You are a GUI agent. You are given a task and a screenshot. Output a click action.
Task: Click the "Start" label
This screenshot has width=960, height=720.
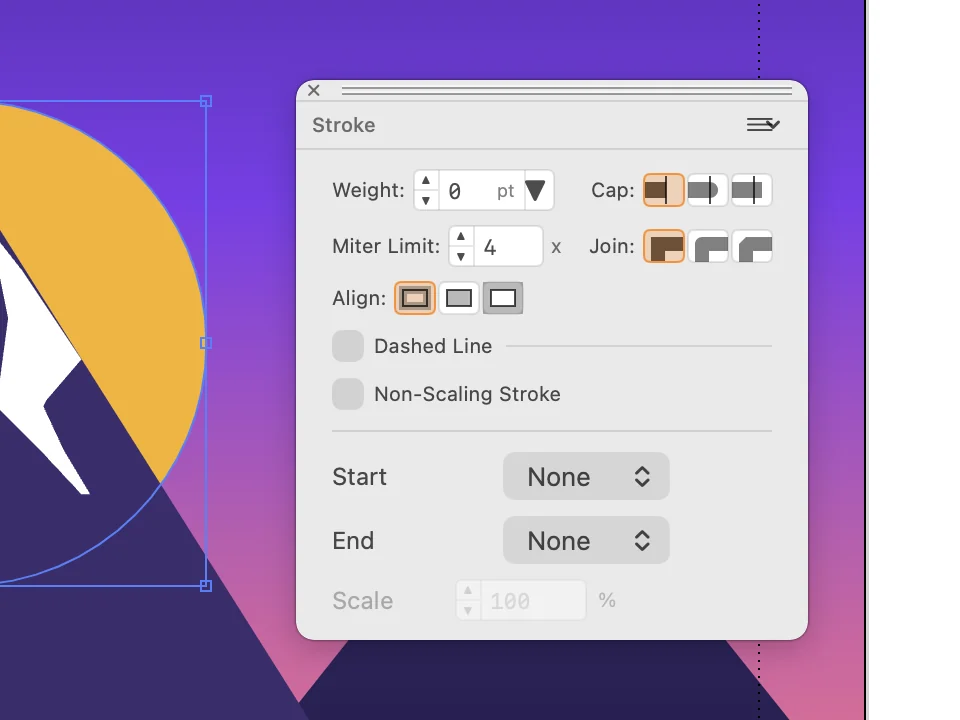(x=359, y=477)
